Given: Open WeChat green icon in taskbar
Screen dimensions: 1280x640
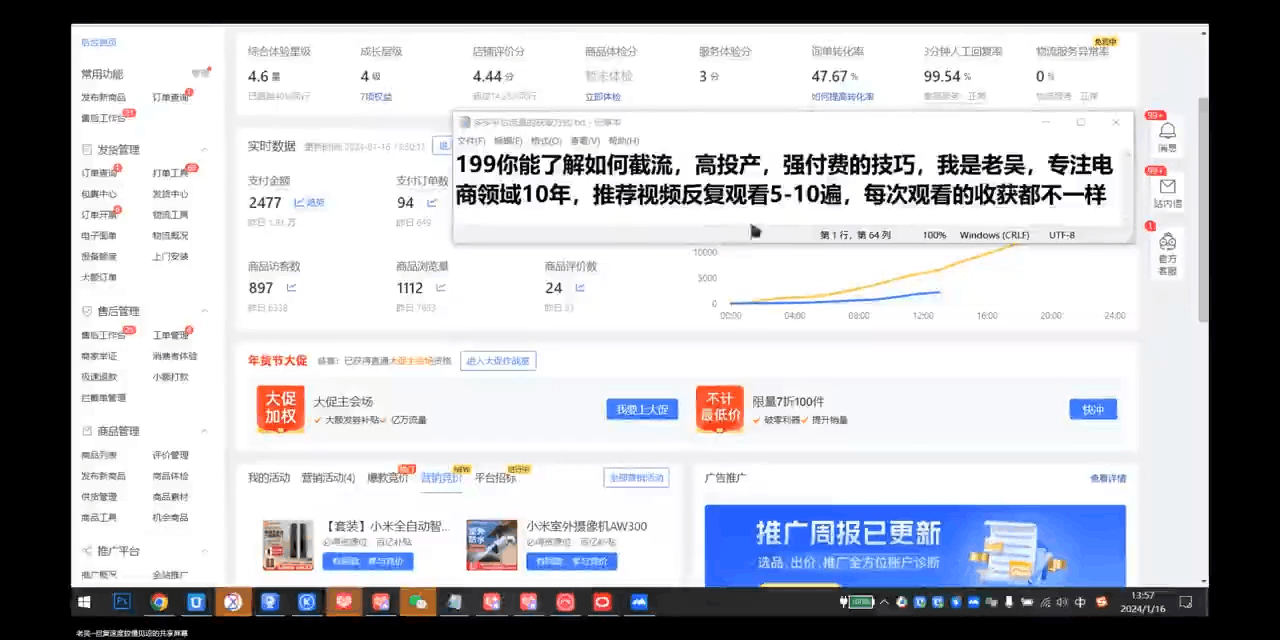Looking at the screenshot, I should click(418, 602).
